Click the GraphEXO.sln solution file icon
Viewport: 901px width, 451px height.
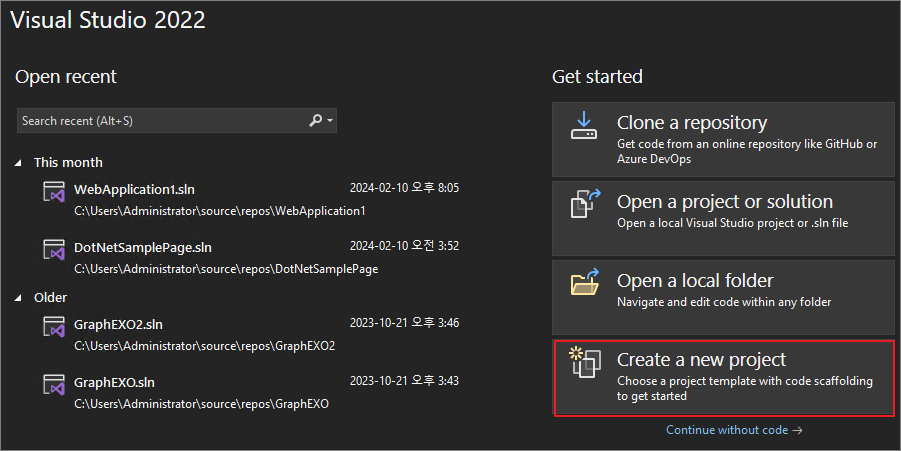[54, 385]
